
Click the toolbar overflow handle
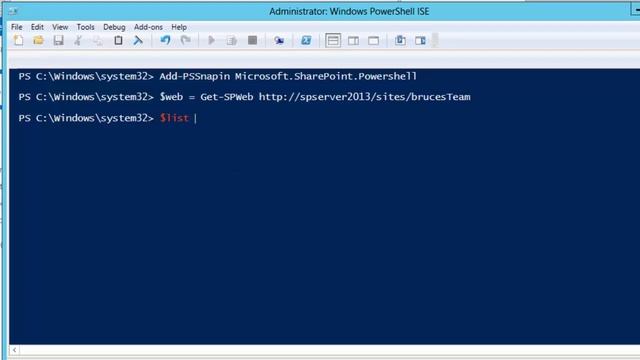435,40
